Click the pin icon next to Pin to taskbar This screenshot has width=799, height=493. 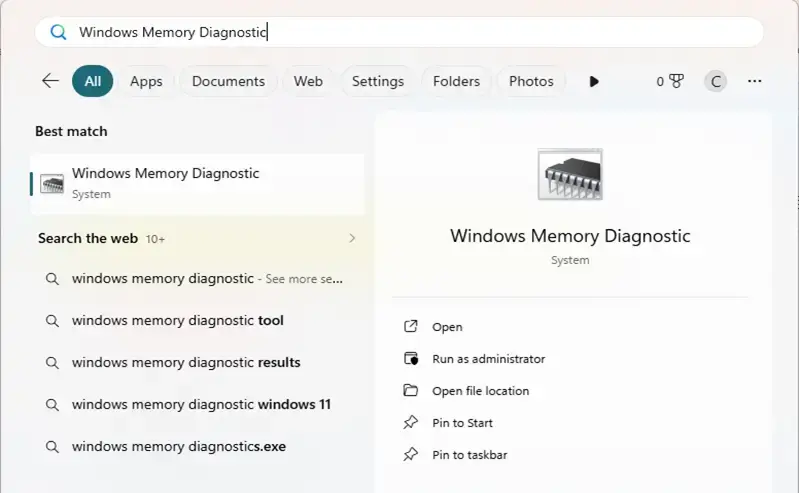point(411,454)
